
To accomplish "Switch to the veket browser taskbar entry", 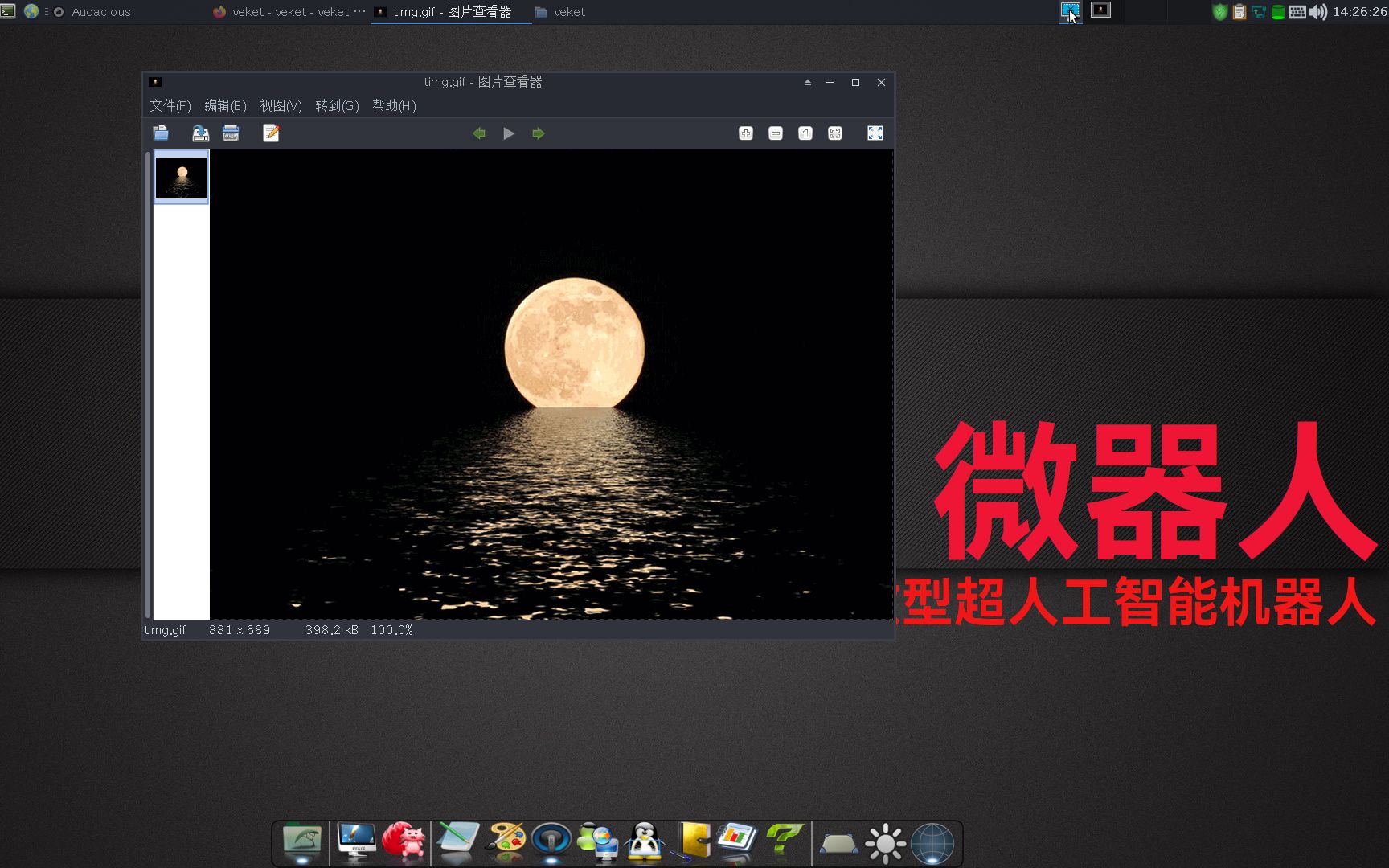I will [x=289, y=12].
